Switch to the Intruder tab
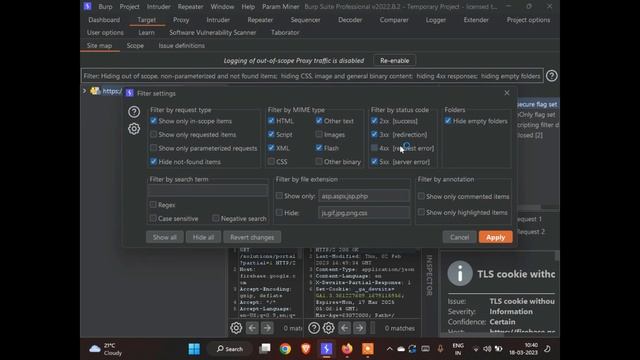 coord(218,20)
